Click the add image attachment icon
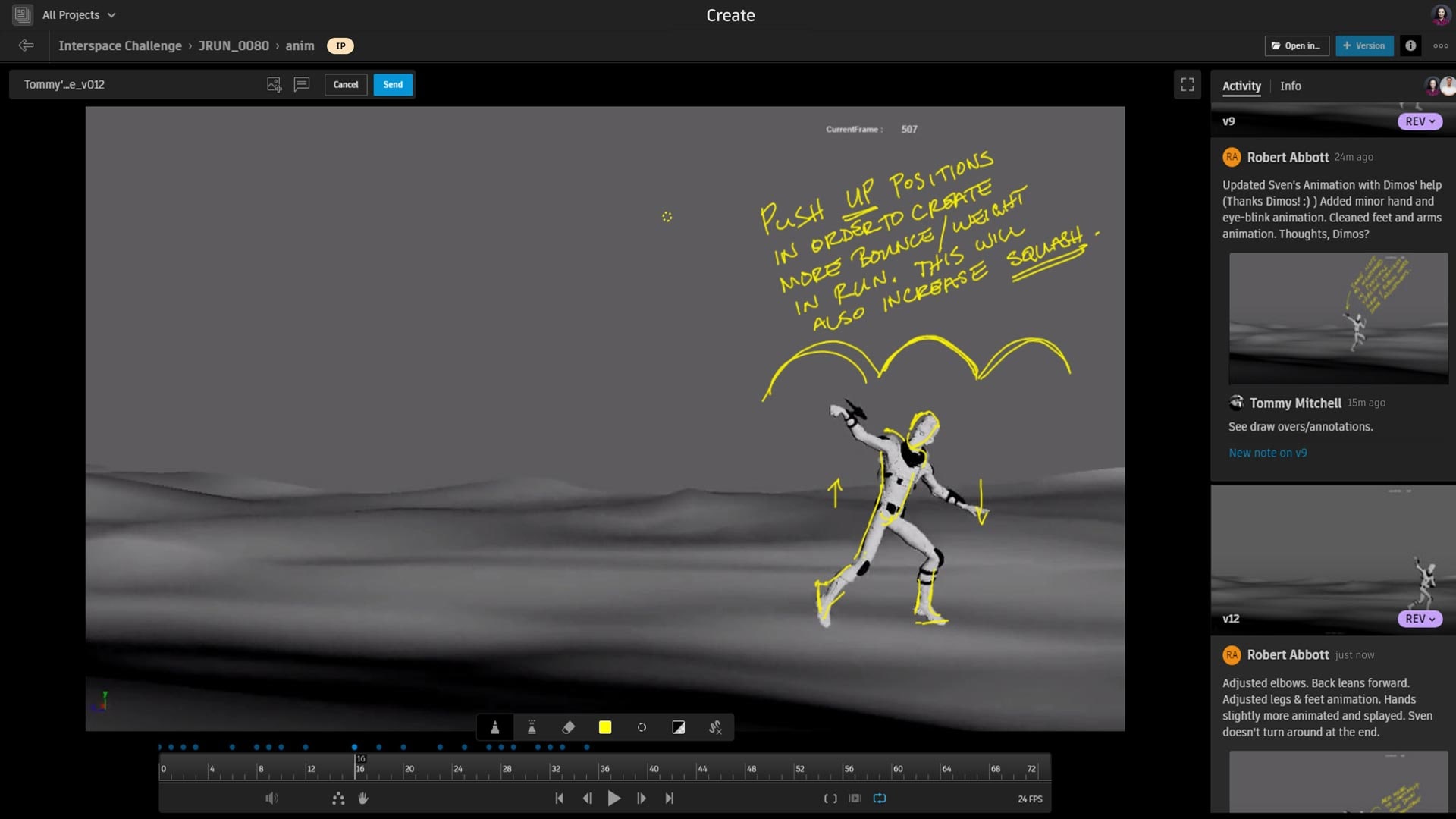1456x819 pixels. pyautogui.click(x=274, y=85)
